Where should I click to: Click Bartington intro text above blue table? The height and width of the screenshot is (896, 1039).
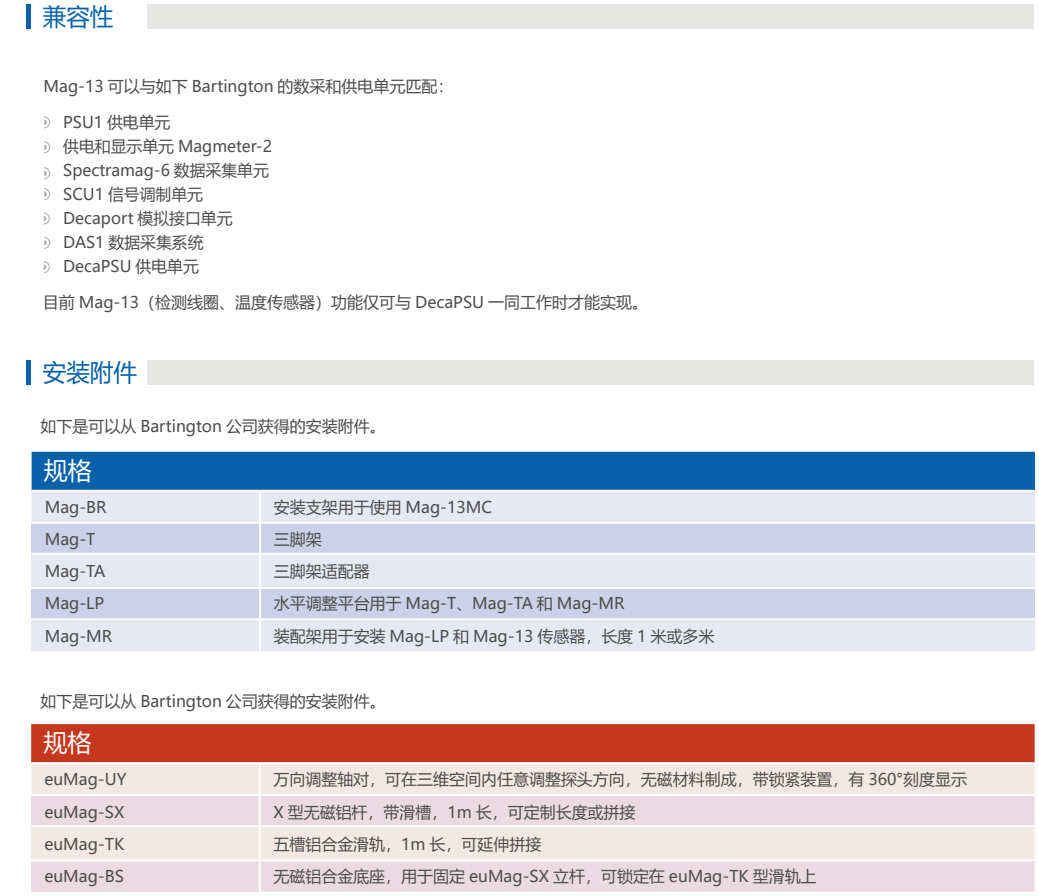[209, 427]
